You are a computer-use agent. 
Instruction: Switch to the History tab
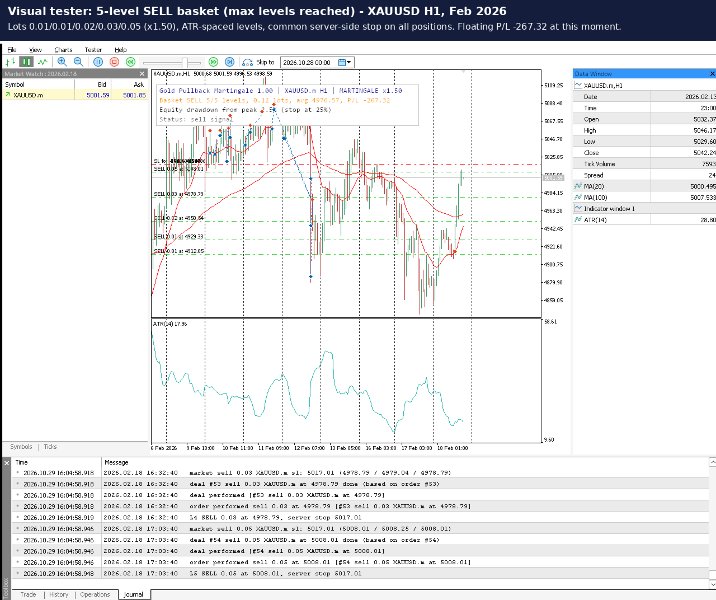pos(59,595)
